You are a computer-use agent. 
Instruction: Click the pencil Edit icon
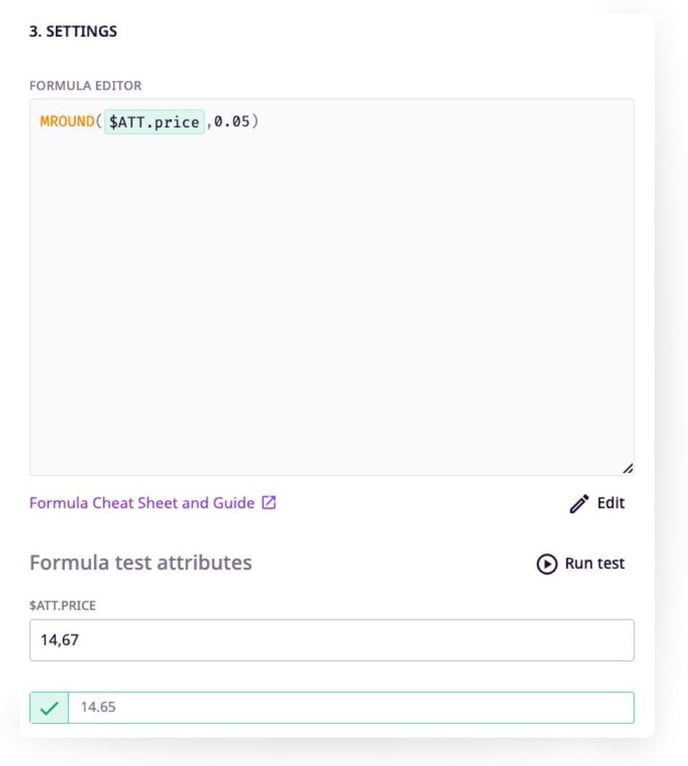pyautogui.click(x=579, y=504)
